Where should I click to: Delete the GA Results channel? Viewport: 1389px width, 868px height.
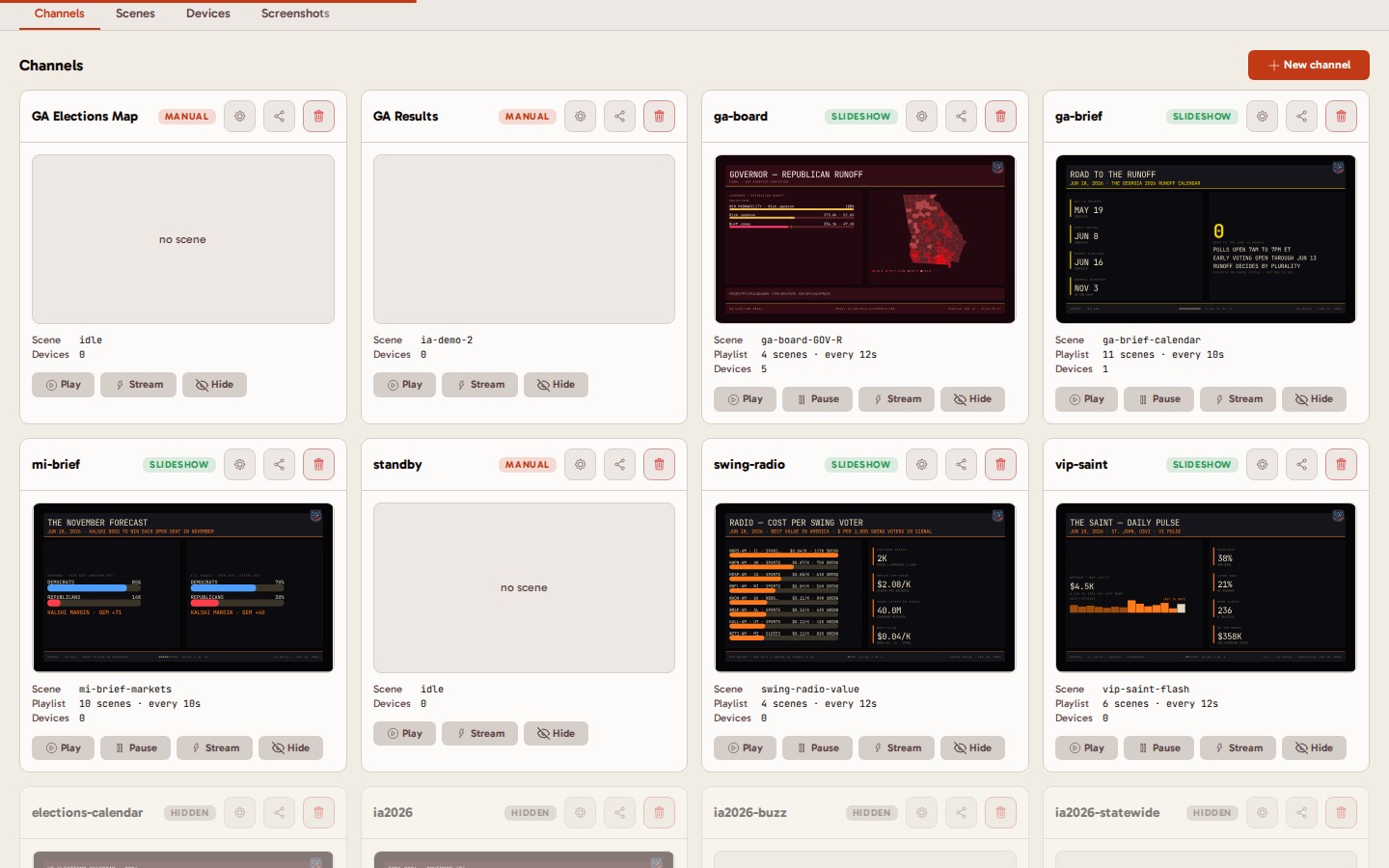pos(660,116)
